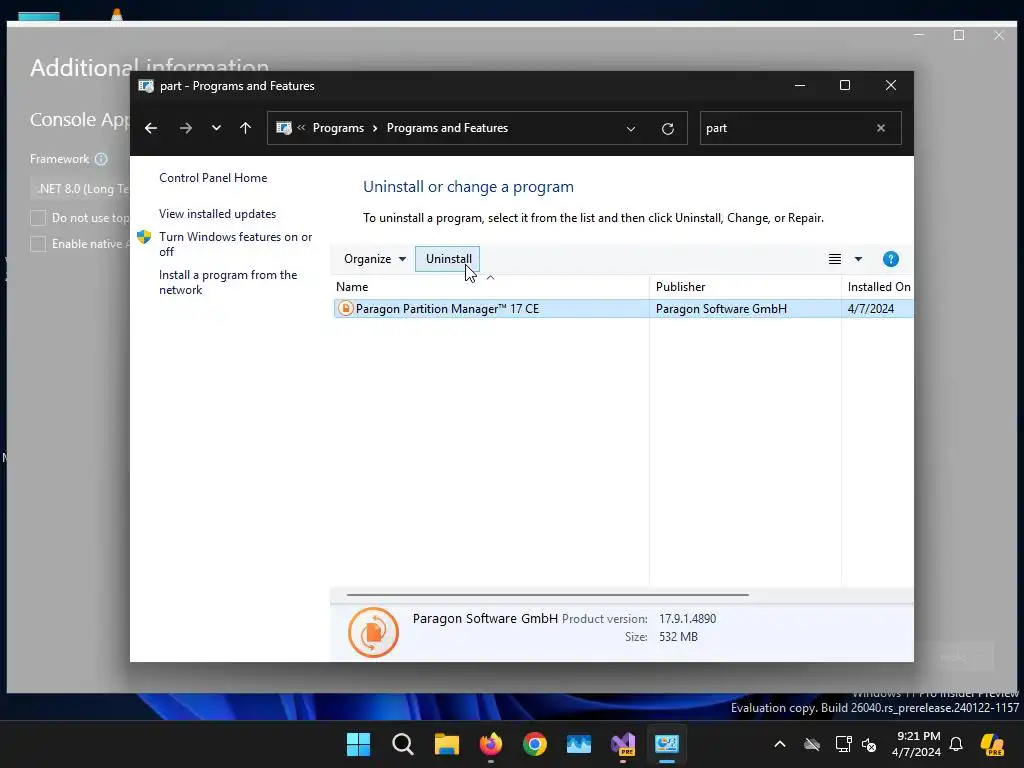
Task: Open Copilot Preview icon in taskbar corner
Action: [992, 744]
